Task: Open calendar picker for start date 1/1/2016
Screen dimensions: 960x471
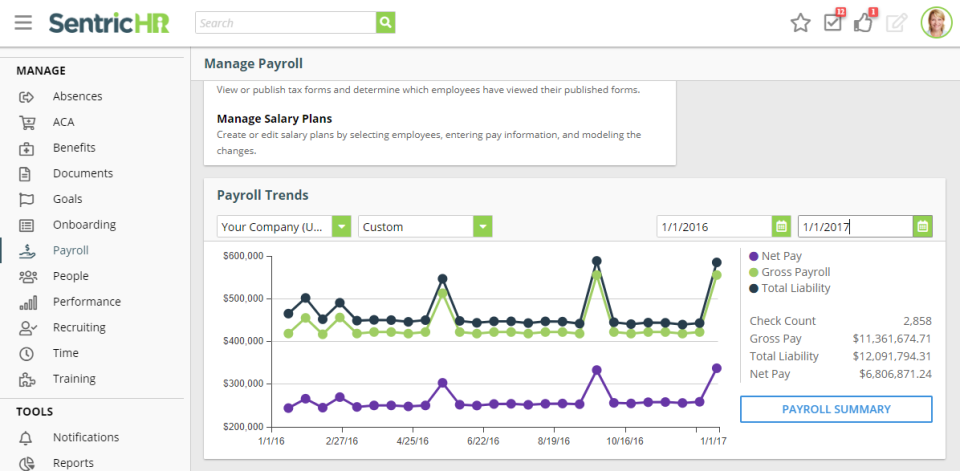Action: tap(782, 227)
